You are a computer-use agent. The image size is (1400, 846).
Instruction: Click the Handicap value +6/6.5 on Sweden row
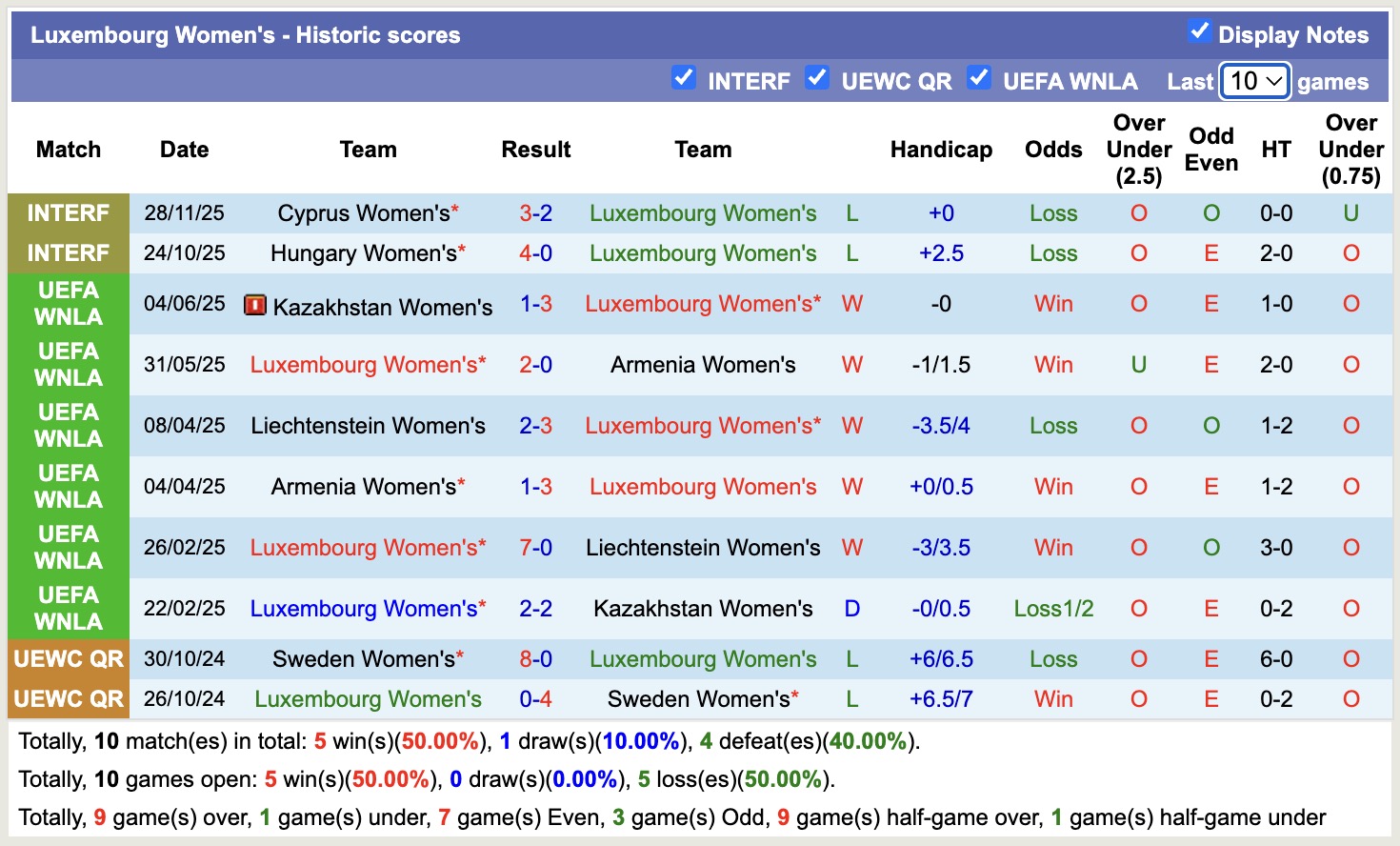click(941, 658)
